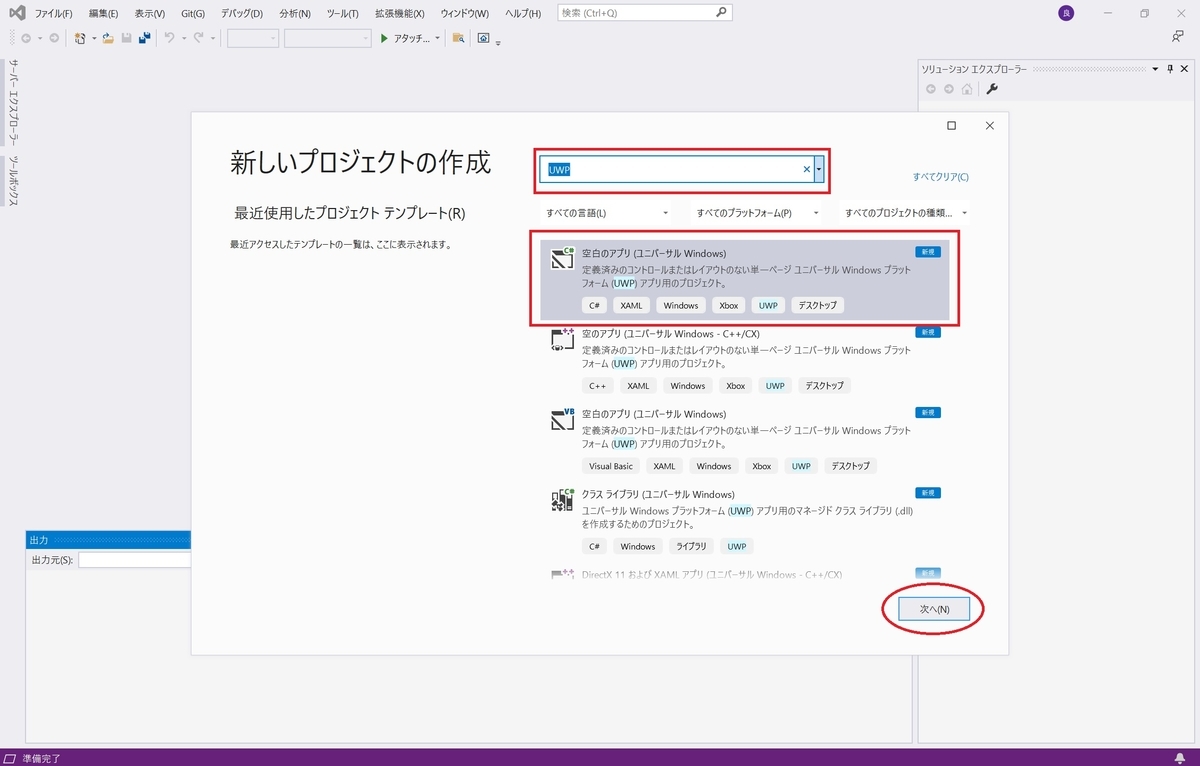Open the Git menu
This screenshot has height=766, width=1200.
[x=193, y=14]
